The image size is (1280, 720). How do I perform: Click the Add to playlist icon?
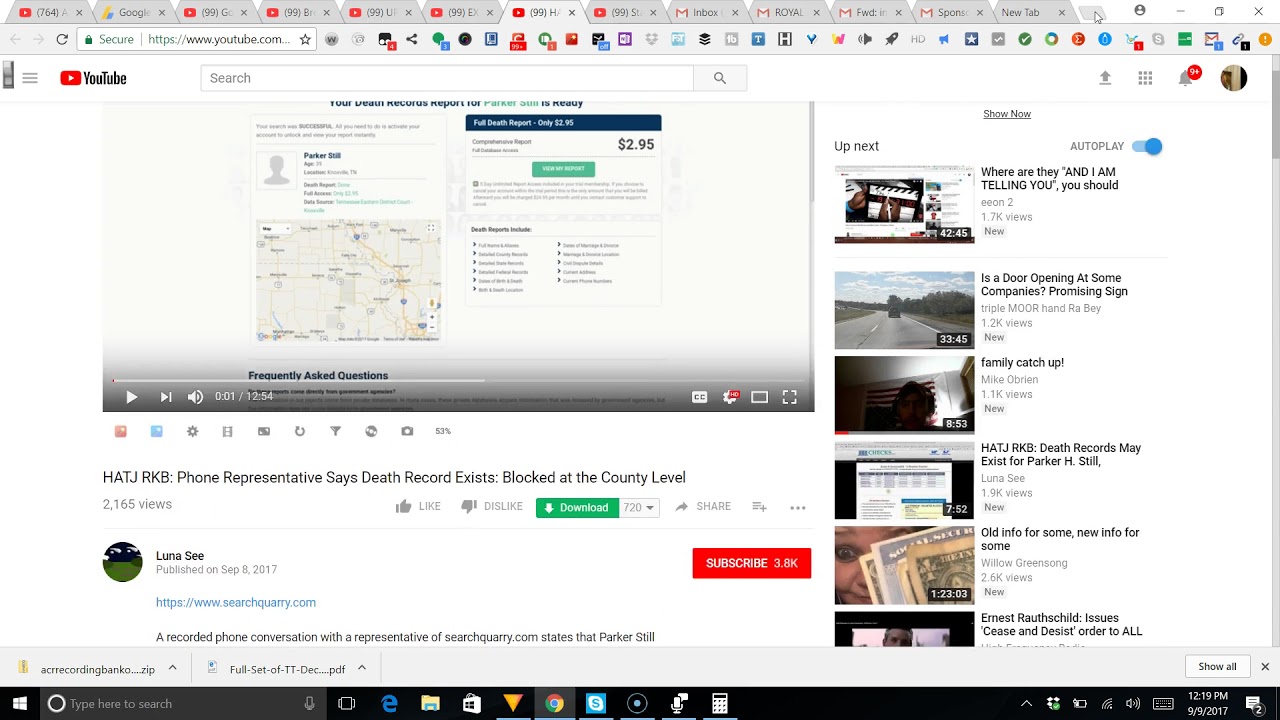point(759,507)
